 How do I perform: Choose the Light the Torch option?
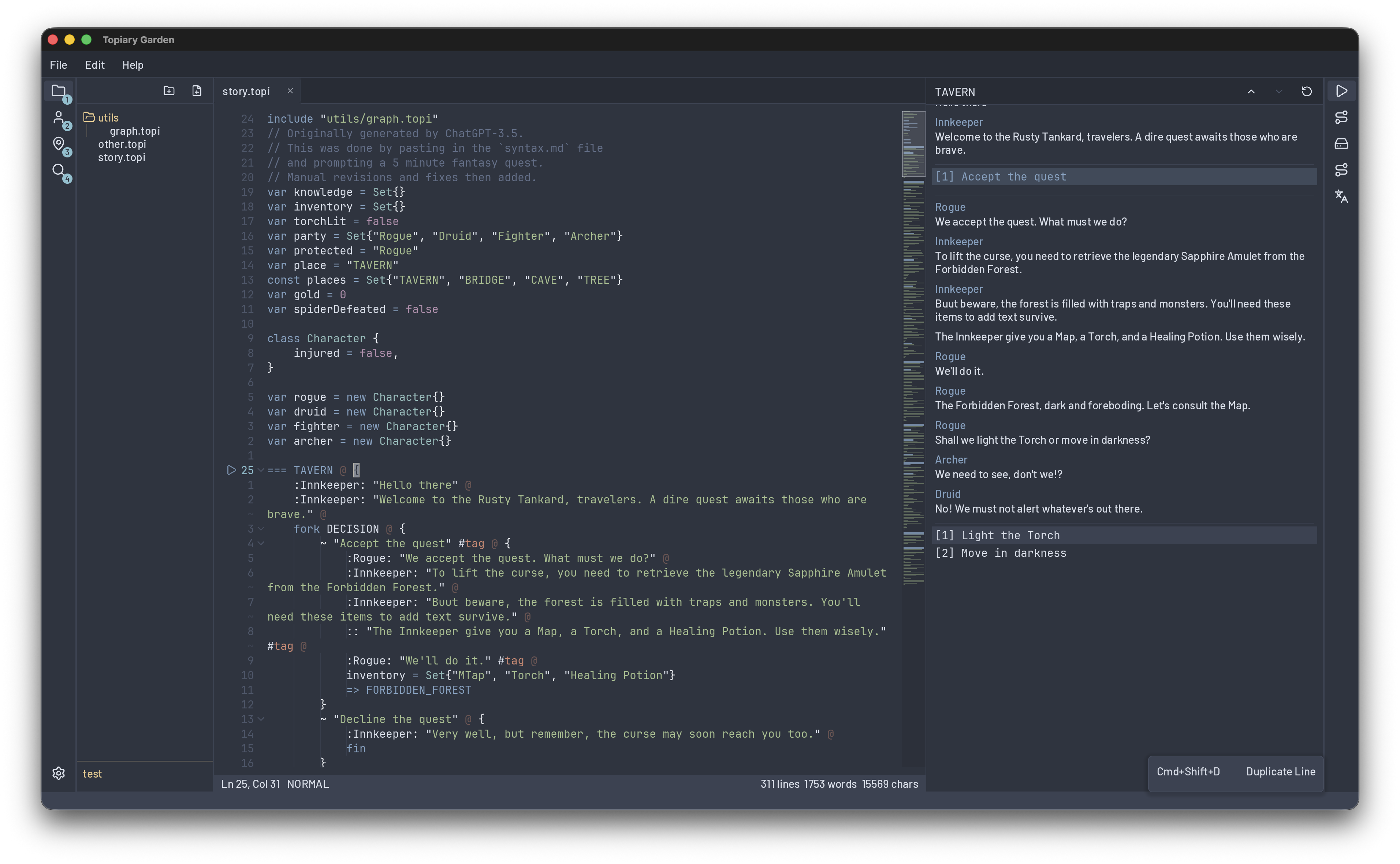point(1010,536)
